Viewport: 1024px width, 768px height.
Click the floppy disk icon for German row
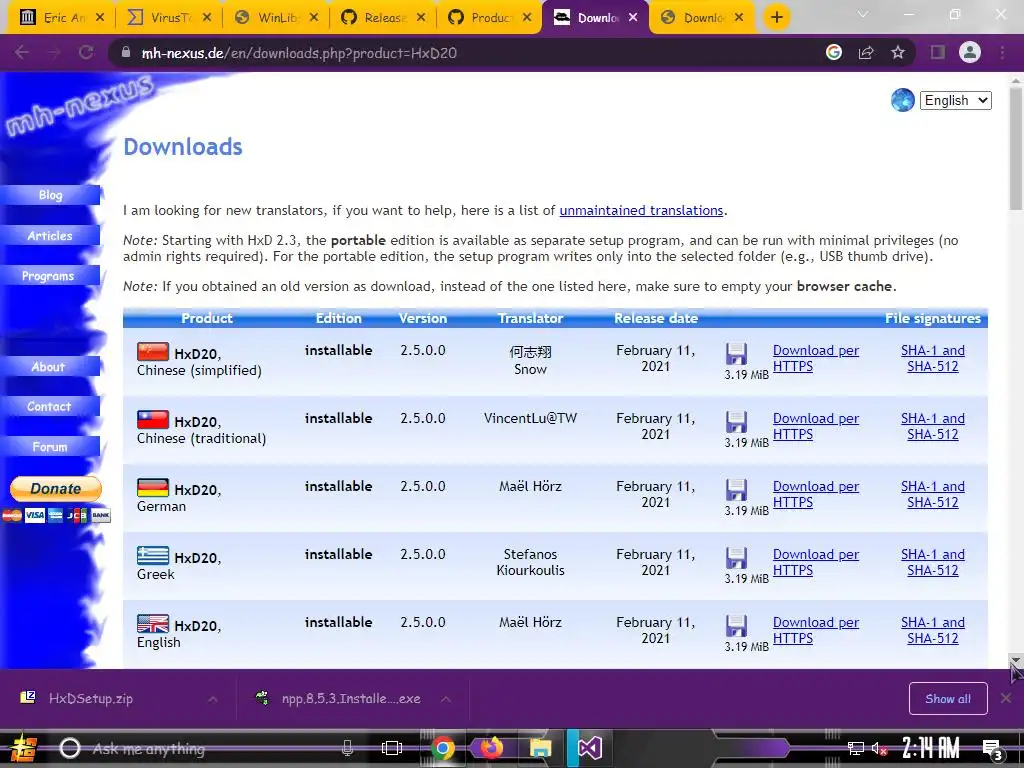[x=736, y=490]
